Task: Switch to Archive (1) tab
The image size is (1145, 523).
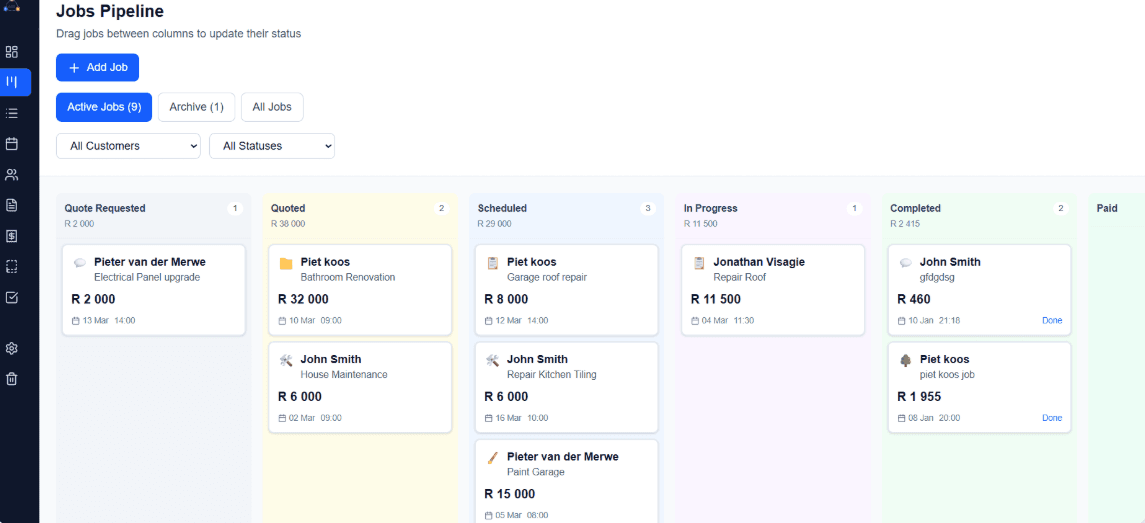Action: pos(196,107)
